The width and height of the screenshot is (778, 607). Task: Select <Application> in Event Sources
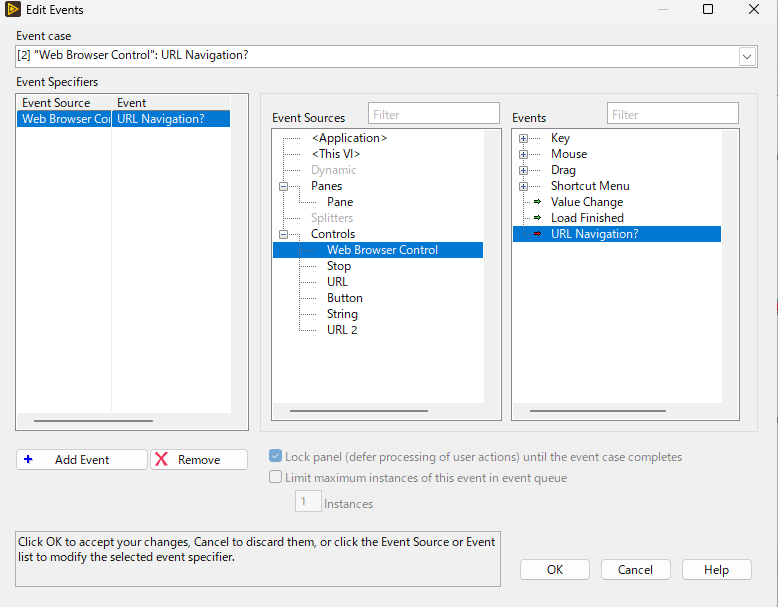349,138
